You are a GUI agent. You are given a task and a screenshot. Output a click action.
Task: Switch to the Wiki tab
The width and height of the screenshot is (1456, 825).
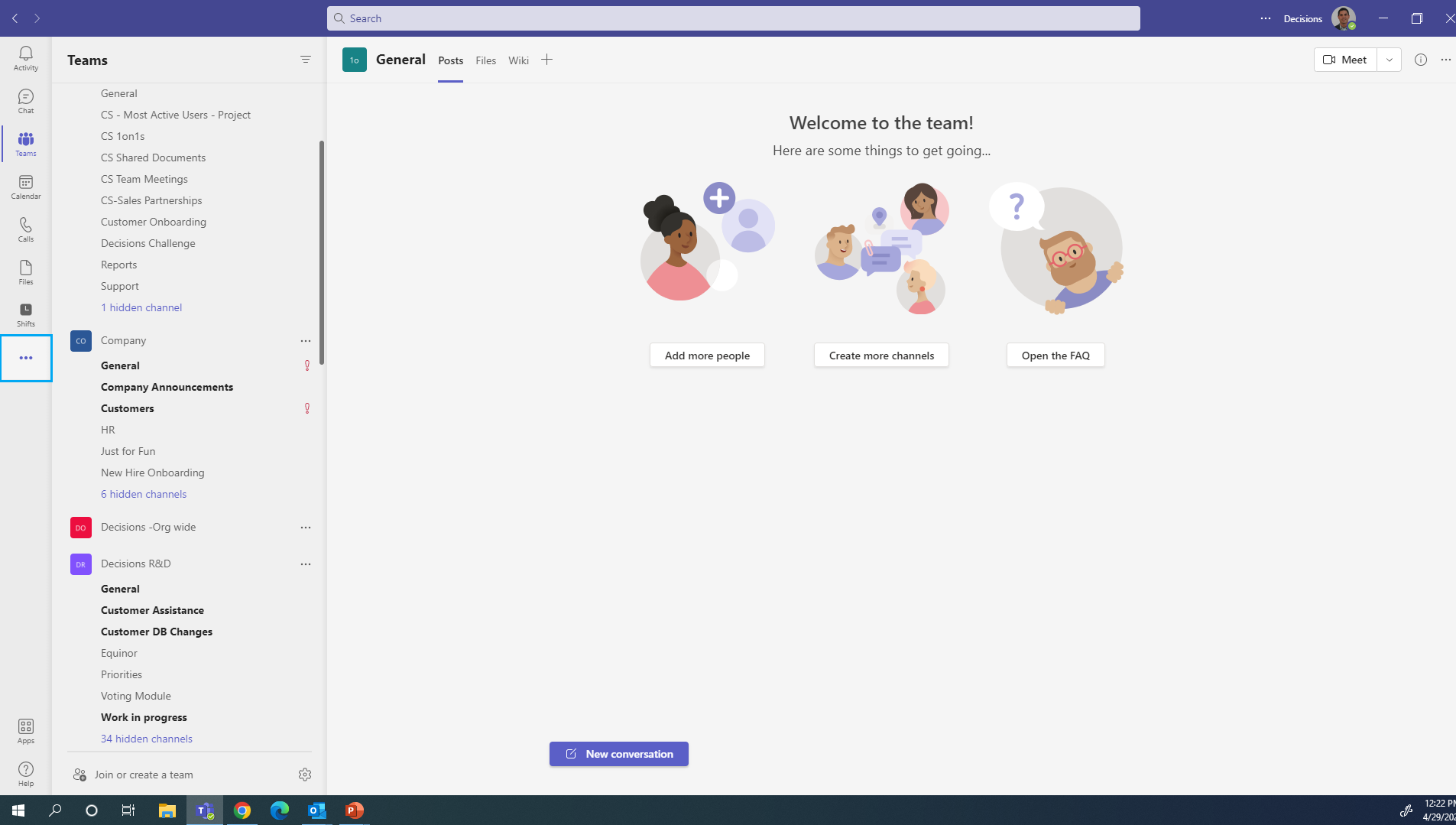pyautogui.click(x=517, y=60)
